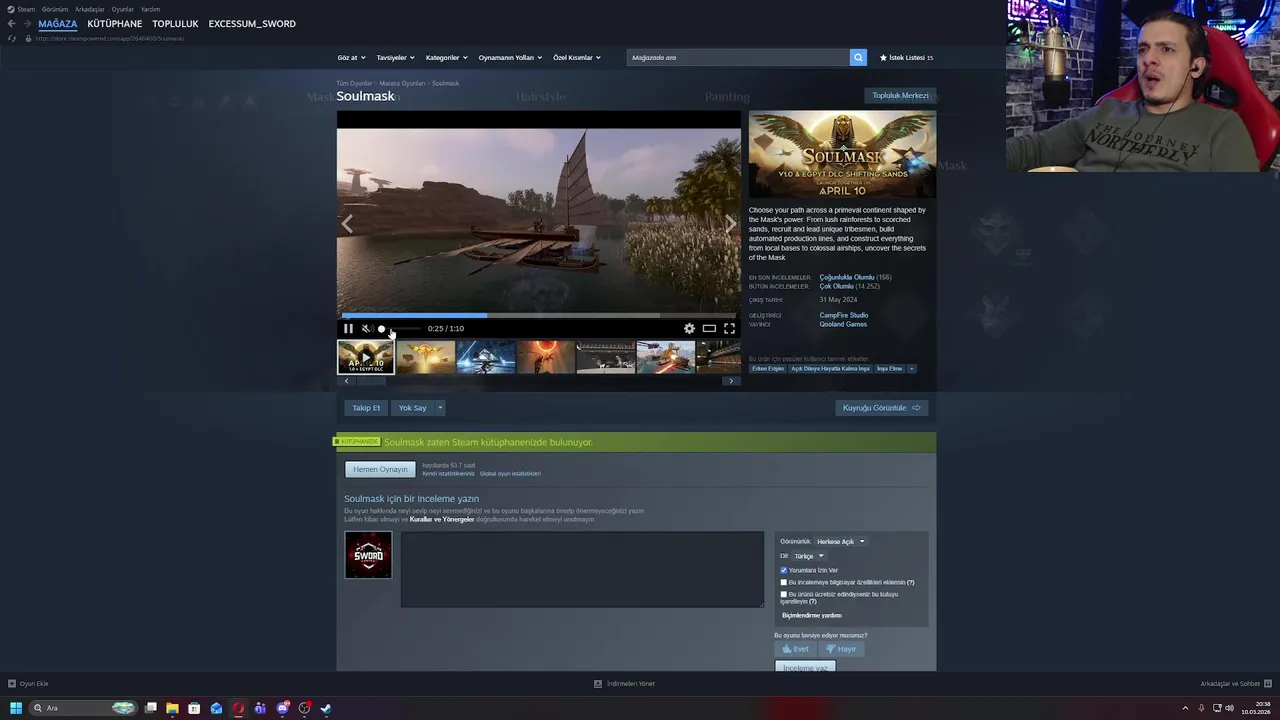This screenshot has height=720, width=1280.
Task: Go back with the navigation arrow
Action: (11, 24)
